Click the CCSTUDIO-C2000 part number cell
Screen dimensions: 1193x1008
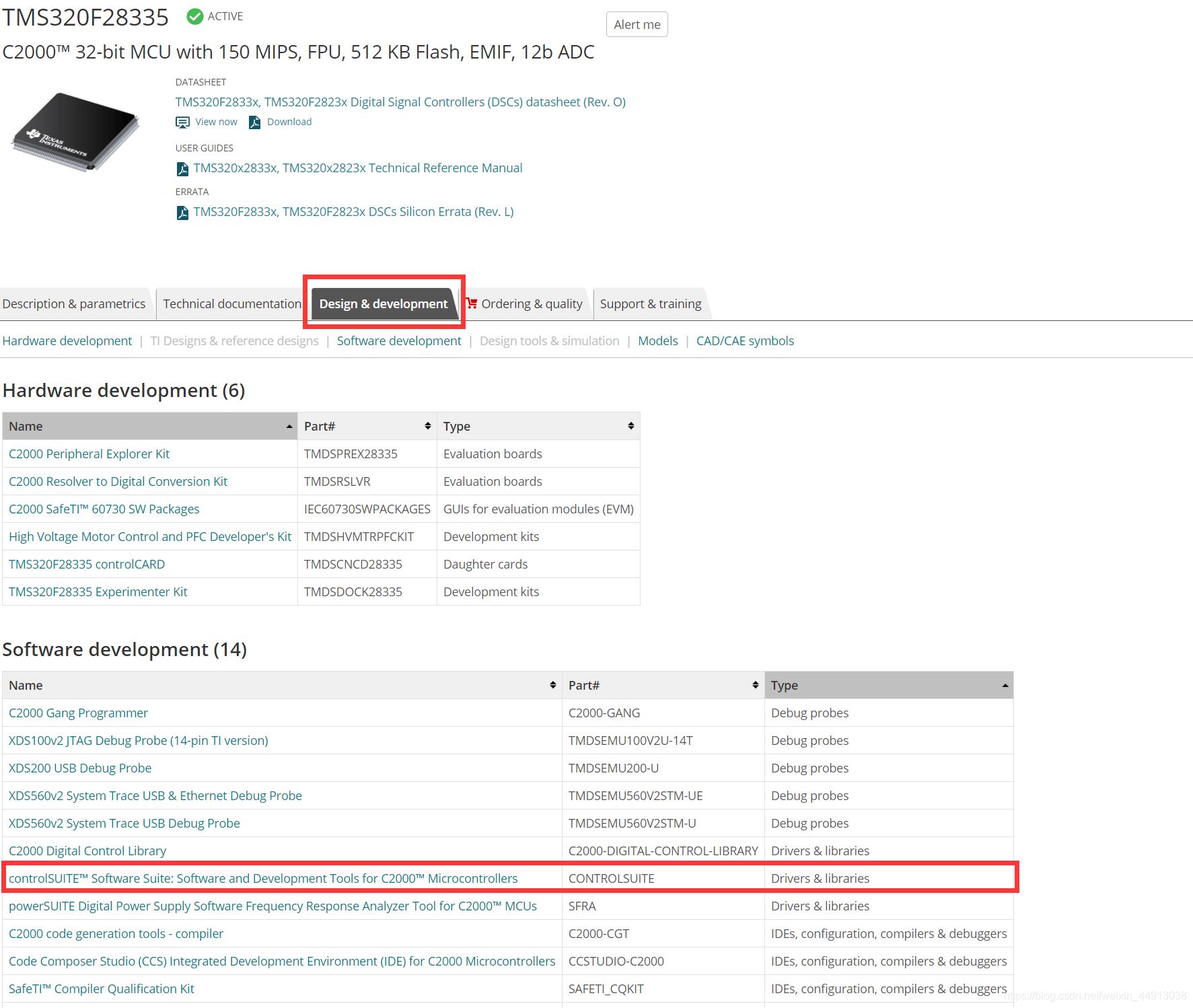663,962
